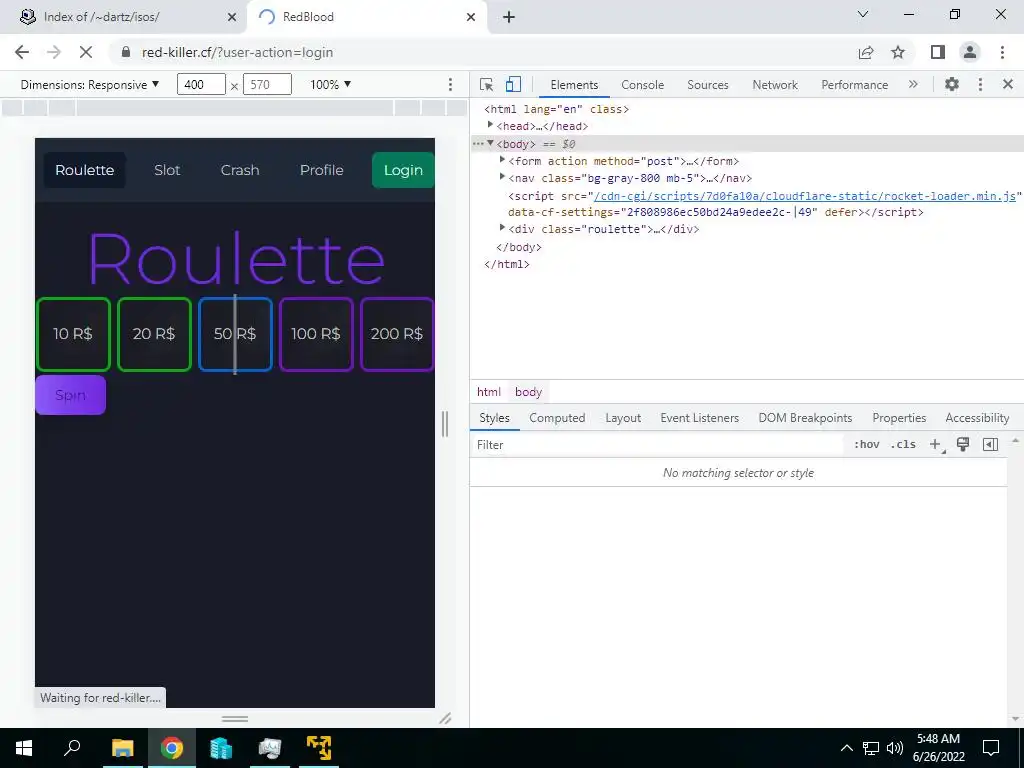The height and width of the screenshot is (768, 1024).
Task: Go forward to the next page
Action: tap(54, 52)
